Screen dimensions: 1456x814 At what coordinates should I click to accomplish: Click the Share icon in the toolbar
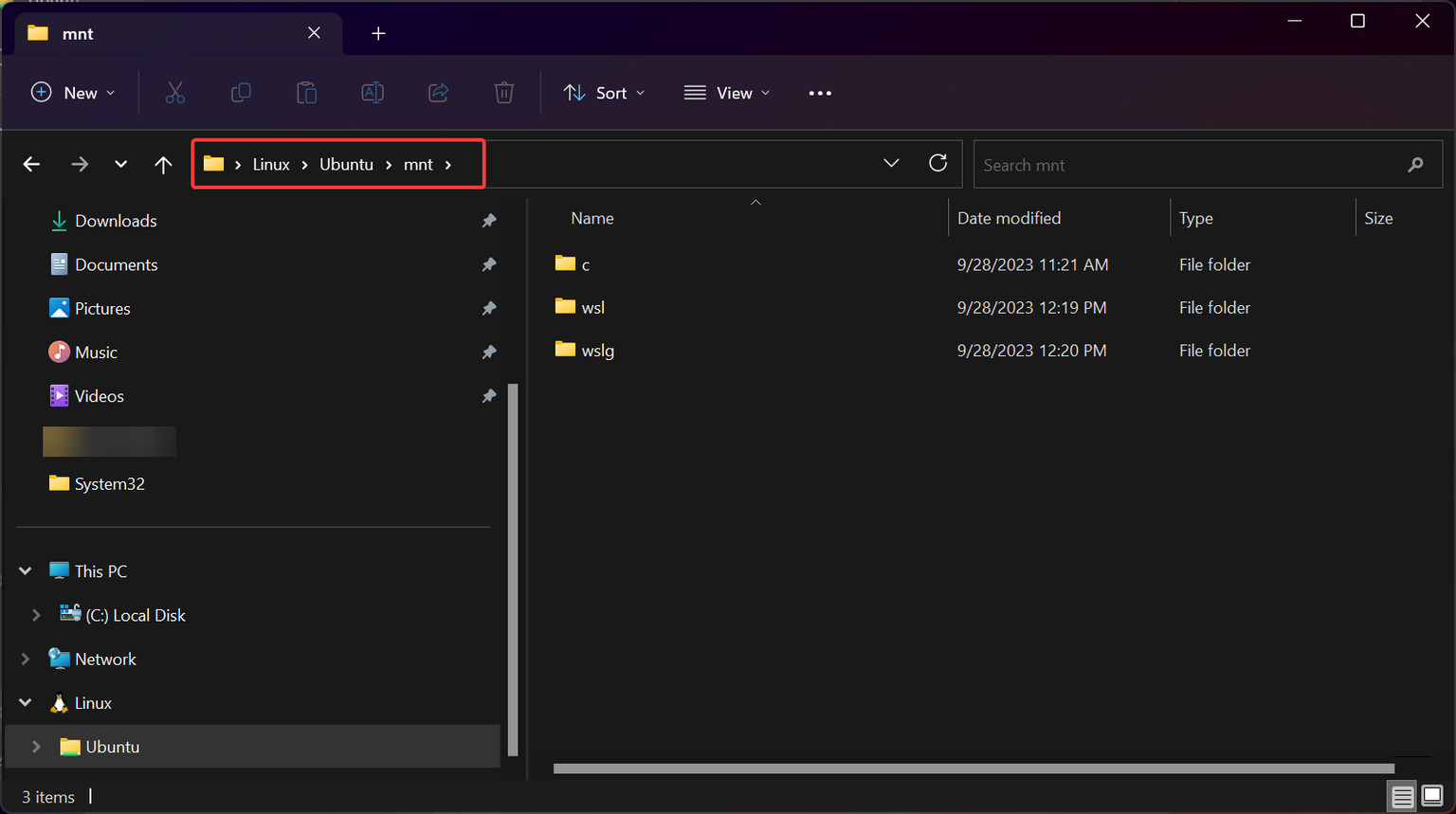tap(438, 92)
